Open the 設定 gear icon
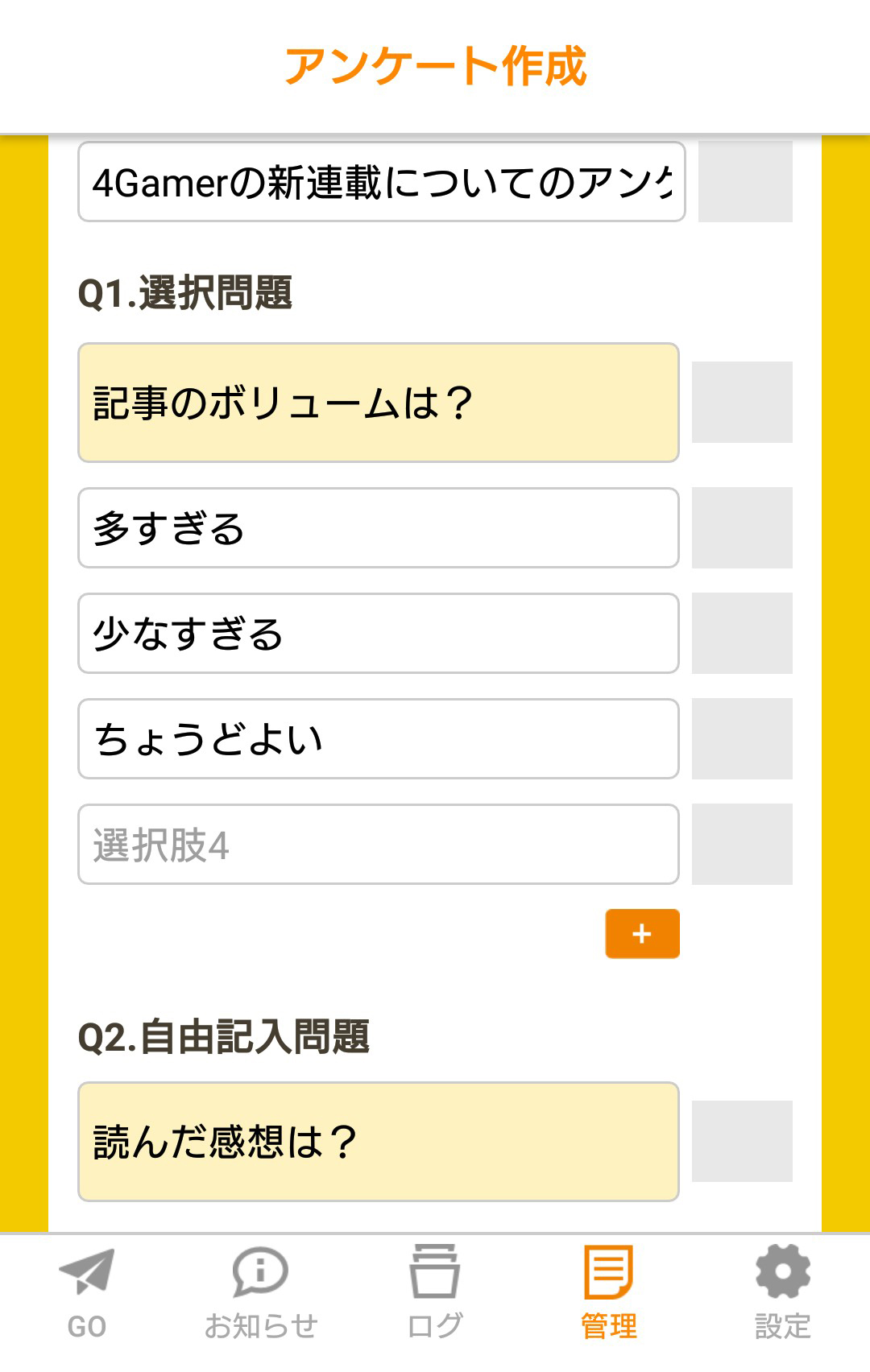The height and width of the screenshot is (1372, 870). coord(782,1272)
